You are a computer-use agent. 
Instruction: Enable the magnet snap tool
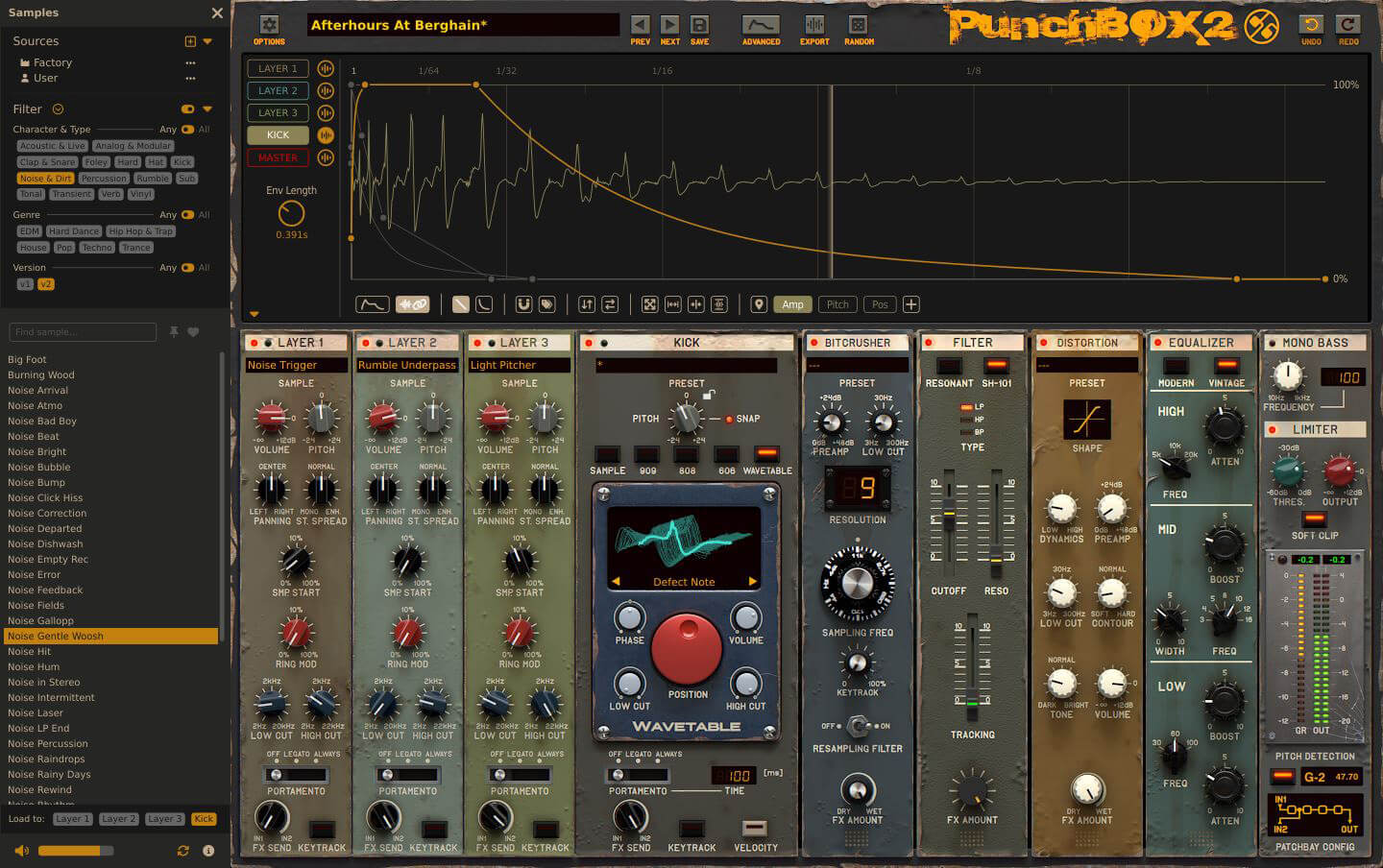(523, 304)
